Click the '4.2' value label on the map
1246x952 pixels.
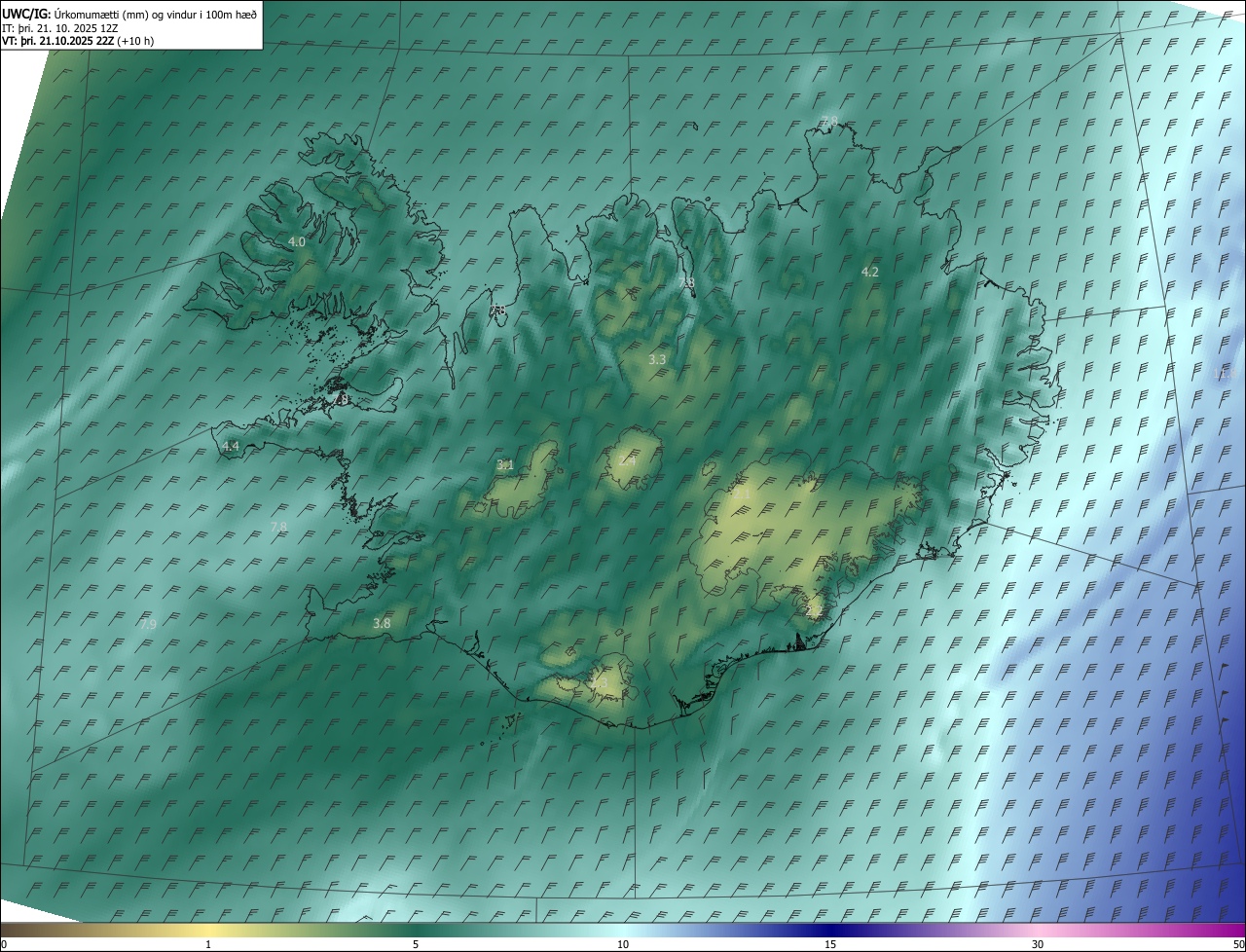870,273
